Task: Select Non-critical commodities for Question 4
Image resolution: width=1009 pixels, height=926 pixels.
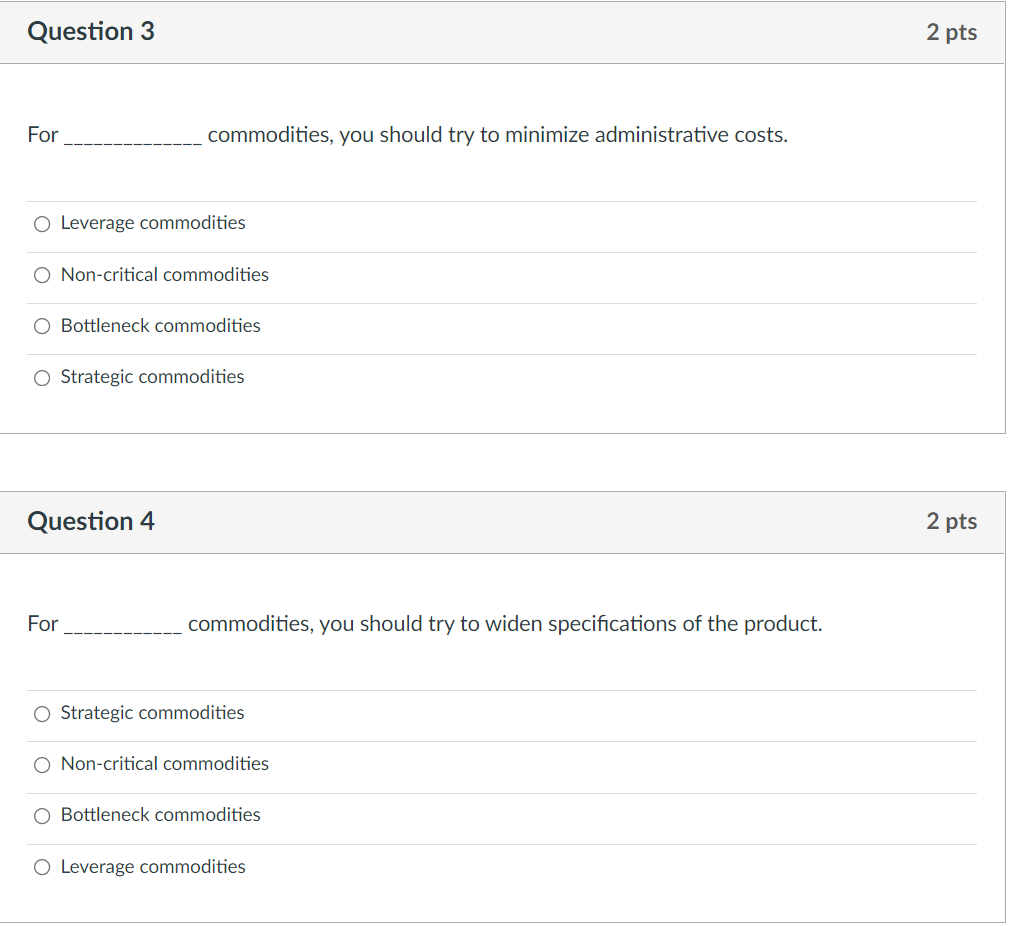Action: tap(42, 764)
